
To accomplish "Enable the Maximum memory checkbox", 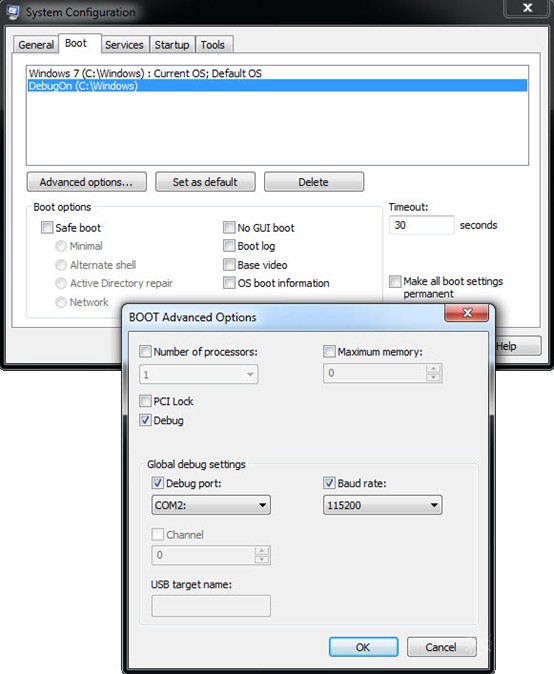I will click(329, 352).
